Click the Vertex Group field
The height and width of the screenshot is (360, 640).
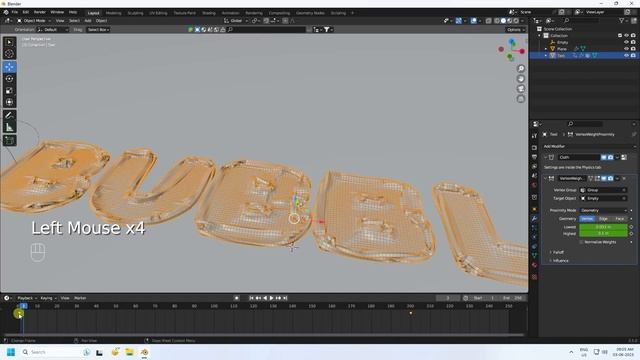click(603, 190)
